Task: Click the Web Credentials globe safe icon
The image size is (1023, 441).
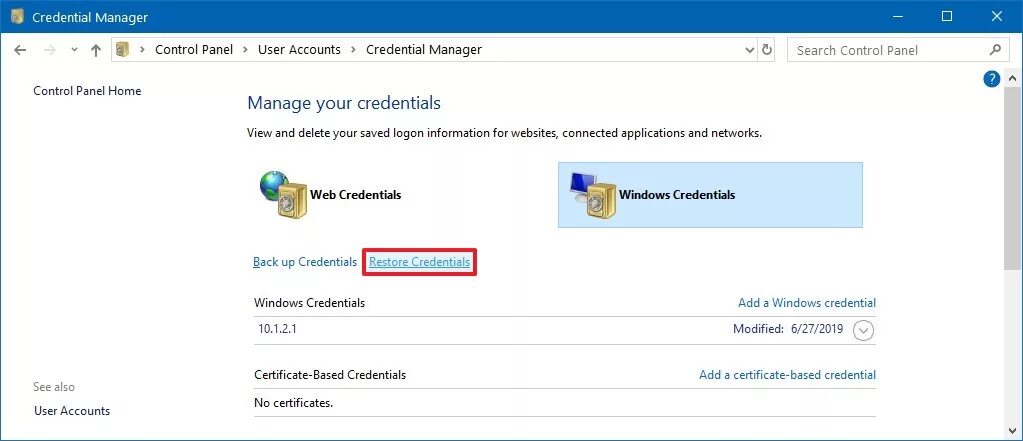Action: (x=283, y=194)
